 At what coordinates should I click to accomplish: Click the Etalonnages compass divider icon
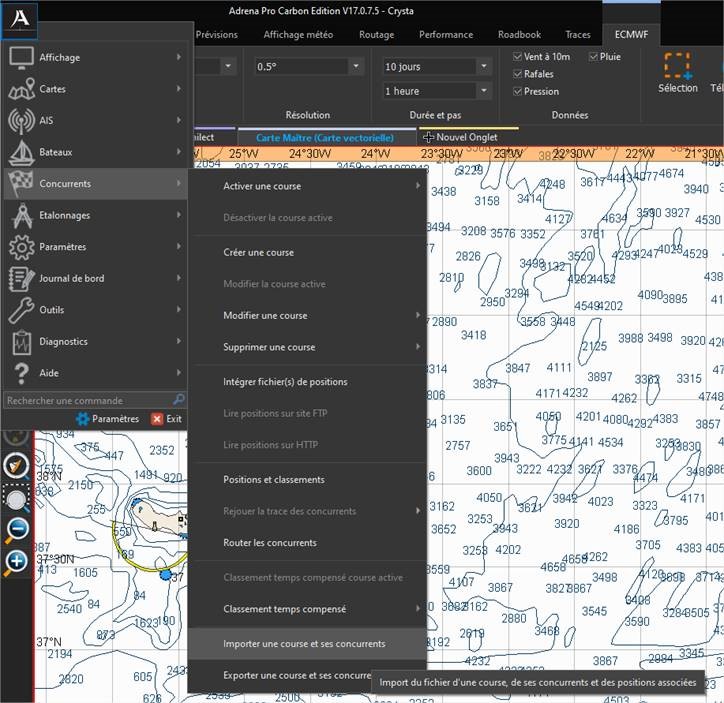coord(22,216)
